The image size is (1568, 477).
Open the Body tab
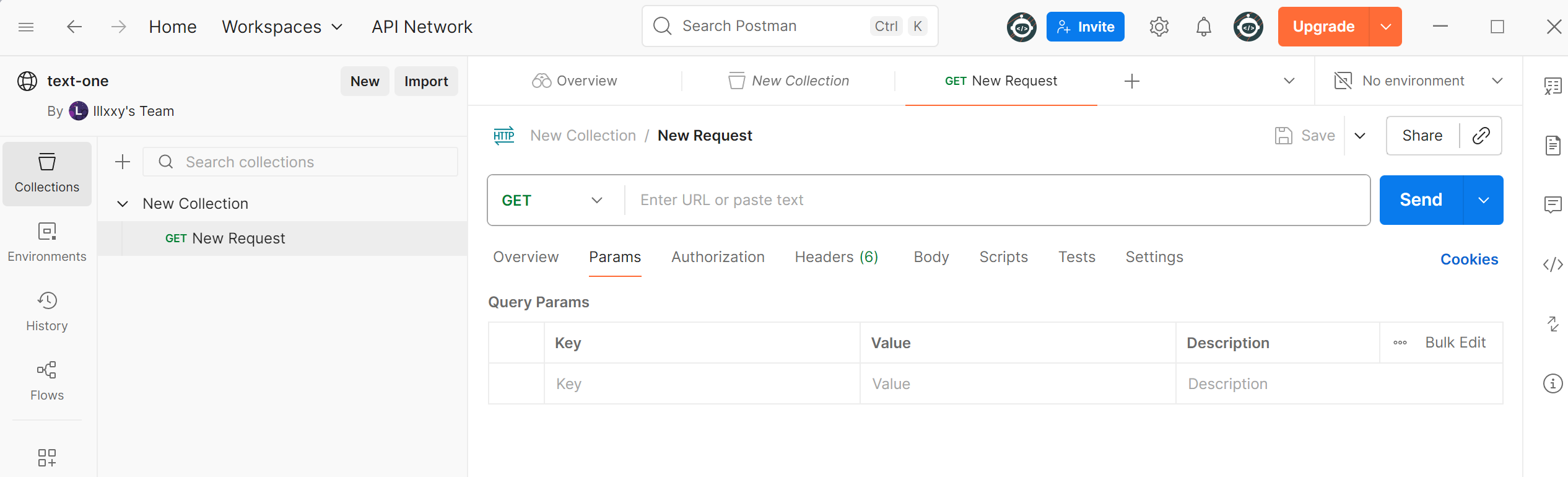931,257
